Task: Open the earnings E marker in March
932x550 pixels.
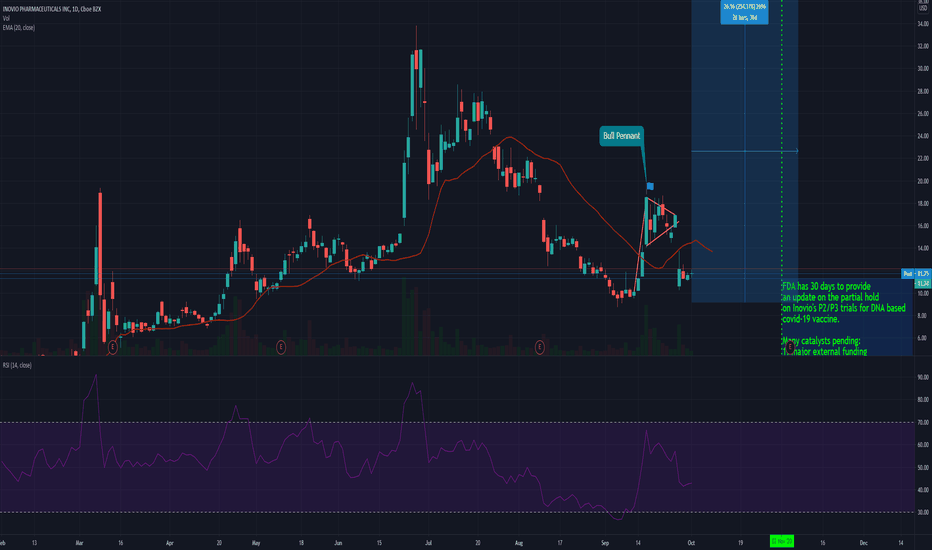Action: point(113,347)
